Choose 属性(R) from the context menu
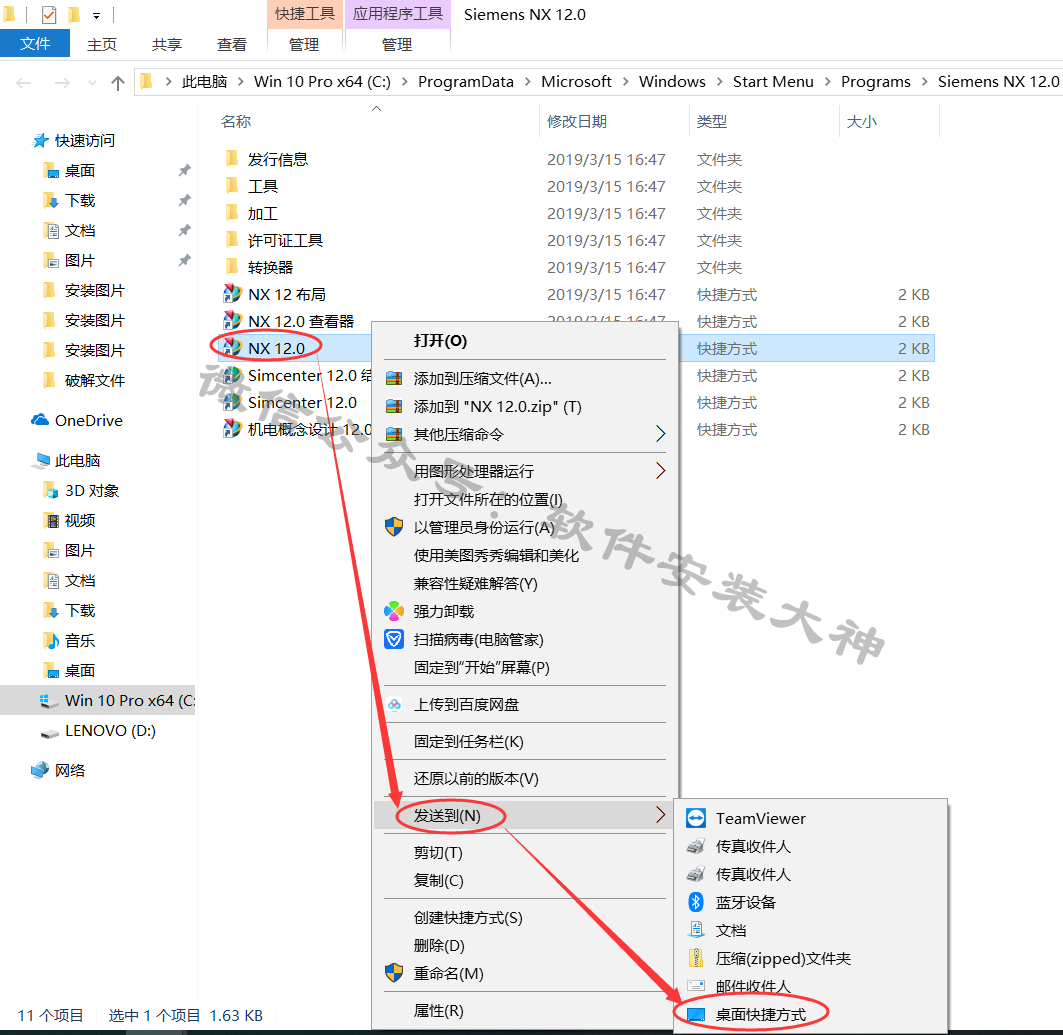The image size is (1063, 1035). pyautogui.click(x=525, y=1011)
